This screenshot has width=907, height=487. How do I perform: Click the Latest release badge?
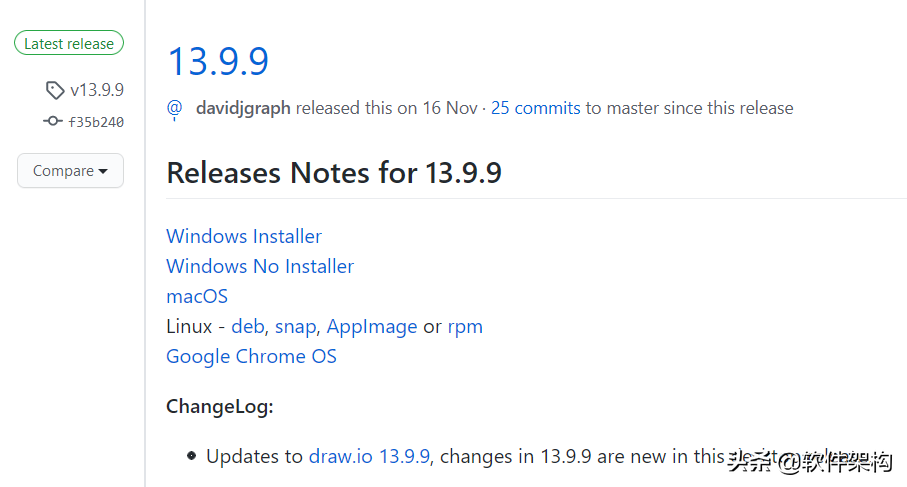tap(69, 43)
